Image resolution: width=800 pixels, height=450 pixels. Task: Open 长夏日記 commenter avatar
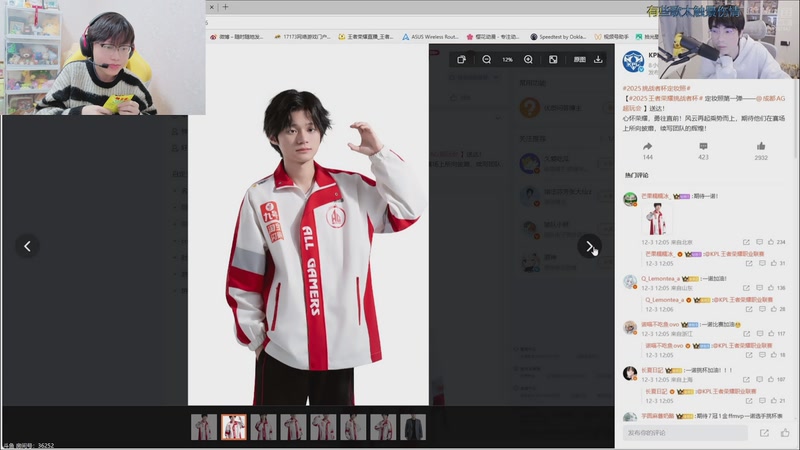pyautogui.click(x=630, y=373)
